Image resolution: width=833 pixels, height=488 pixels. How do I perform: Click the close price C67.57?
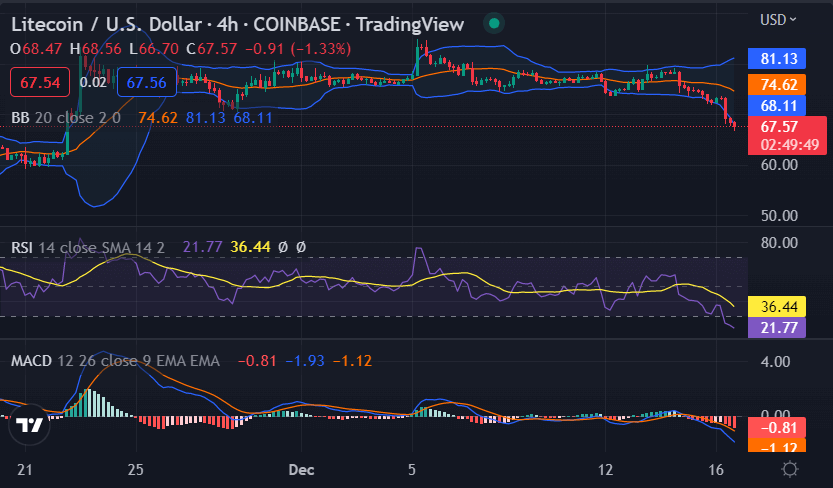point(211,49)
